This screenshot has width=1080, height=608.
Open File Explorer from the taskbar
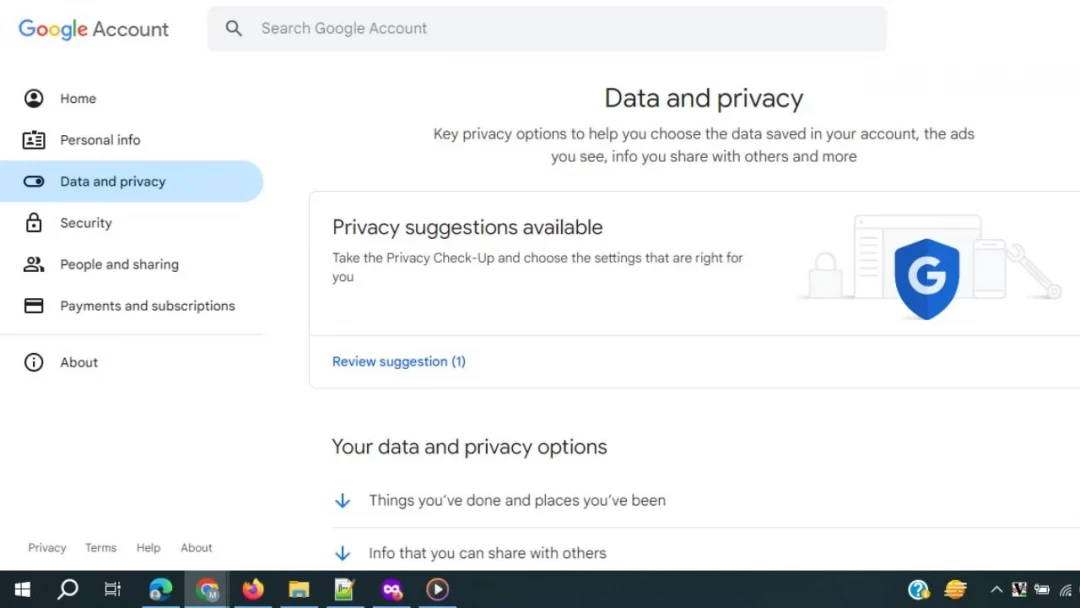(298, 590)
